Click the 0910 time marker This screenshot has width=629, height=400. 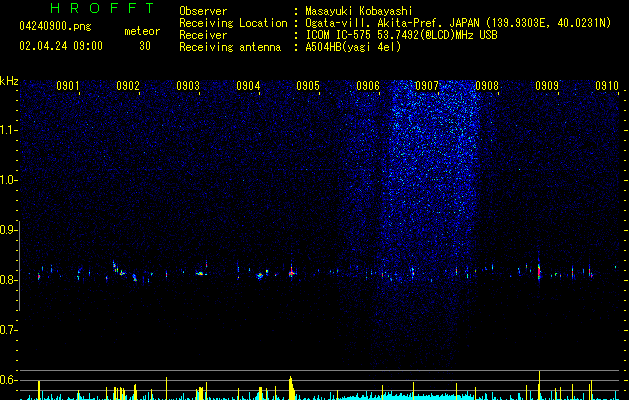point(607,86)
